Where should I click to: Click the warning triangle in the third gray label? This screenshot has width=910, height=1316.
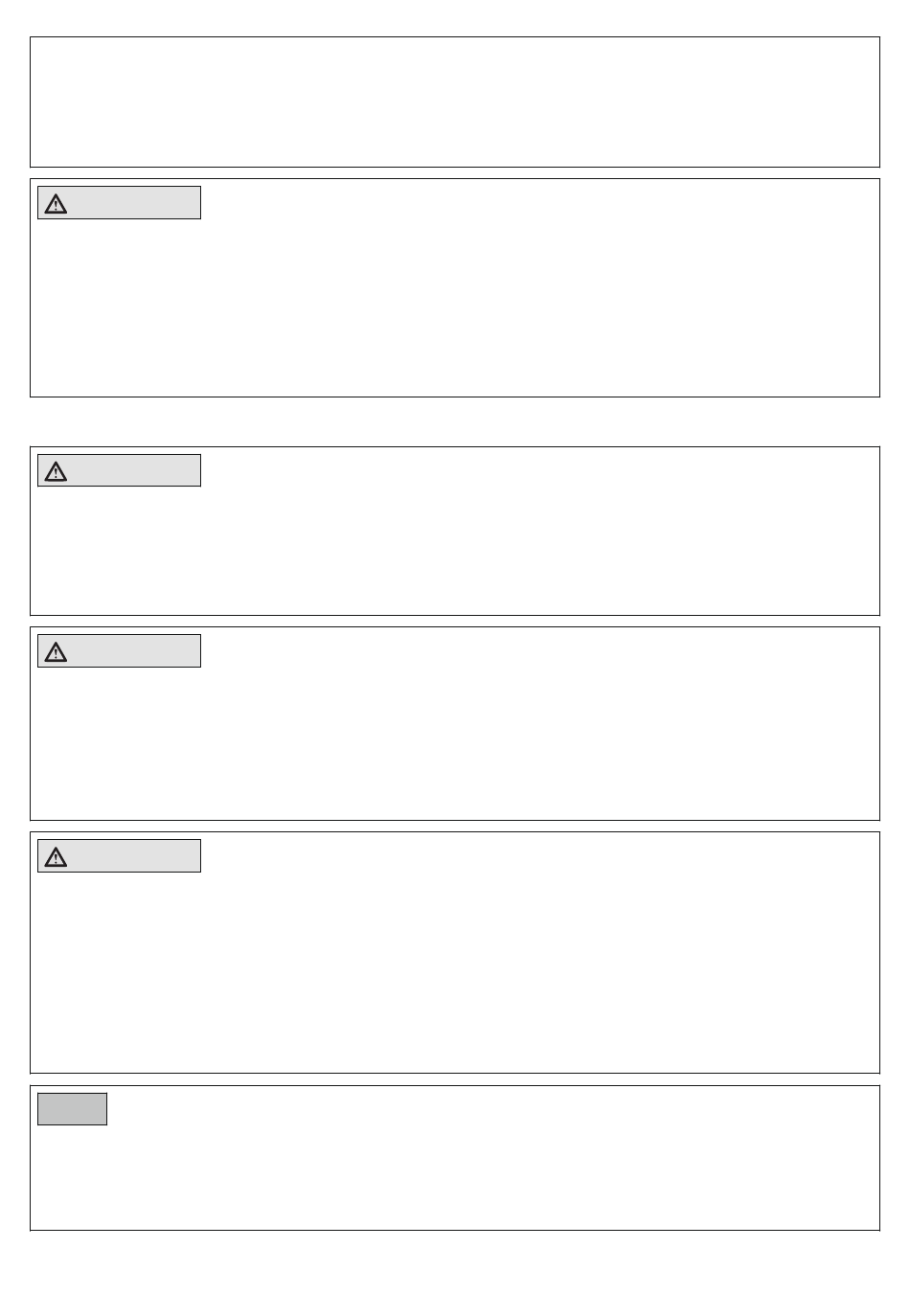[56, 651]
